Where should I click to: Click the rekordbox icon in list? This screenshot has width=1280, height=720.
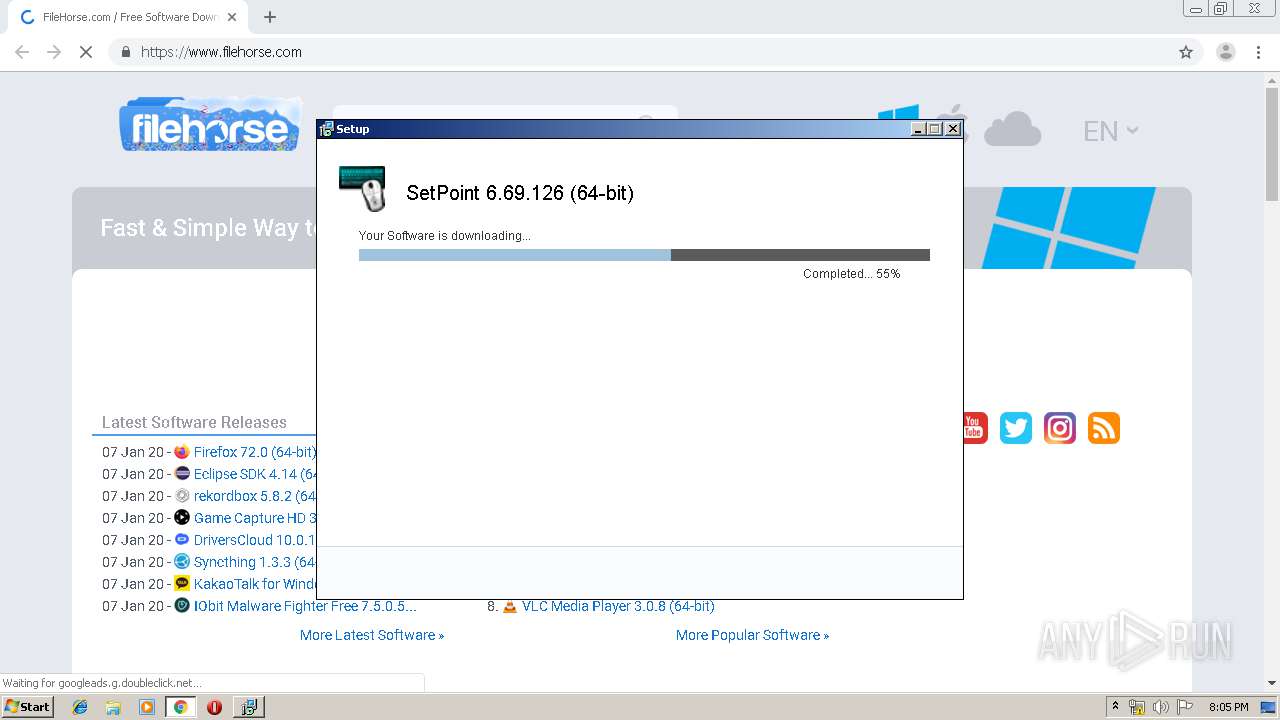[182, 496]
